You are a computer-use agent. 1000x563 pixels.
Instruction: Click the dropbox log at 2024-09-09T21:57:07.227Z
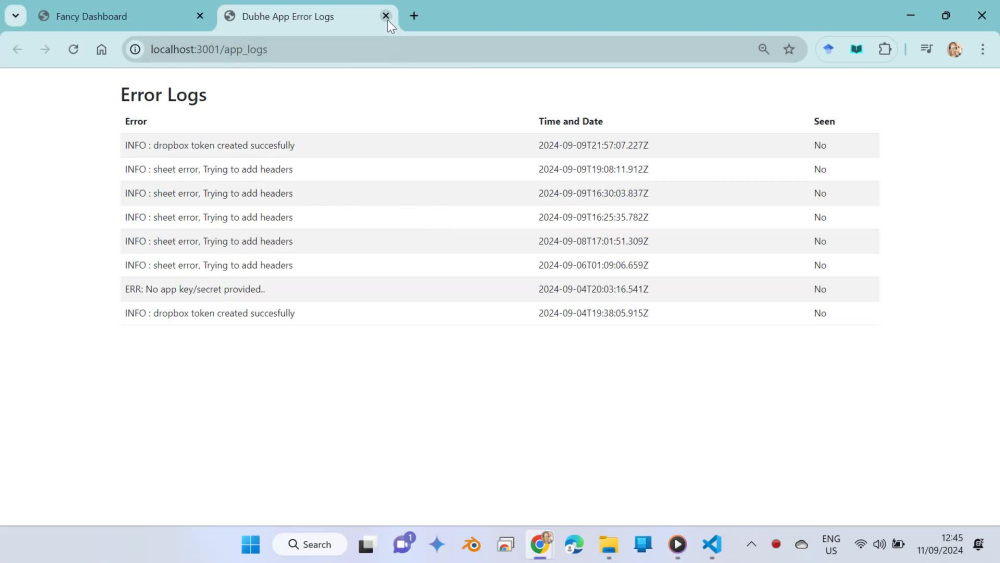tap(210, 145)
